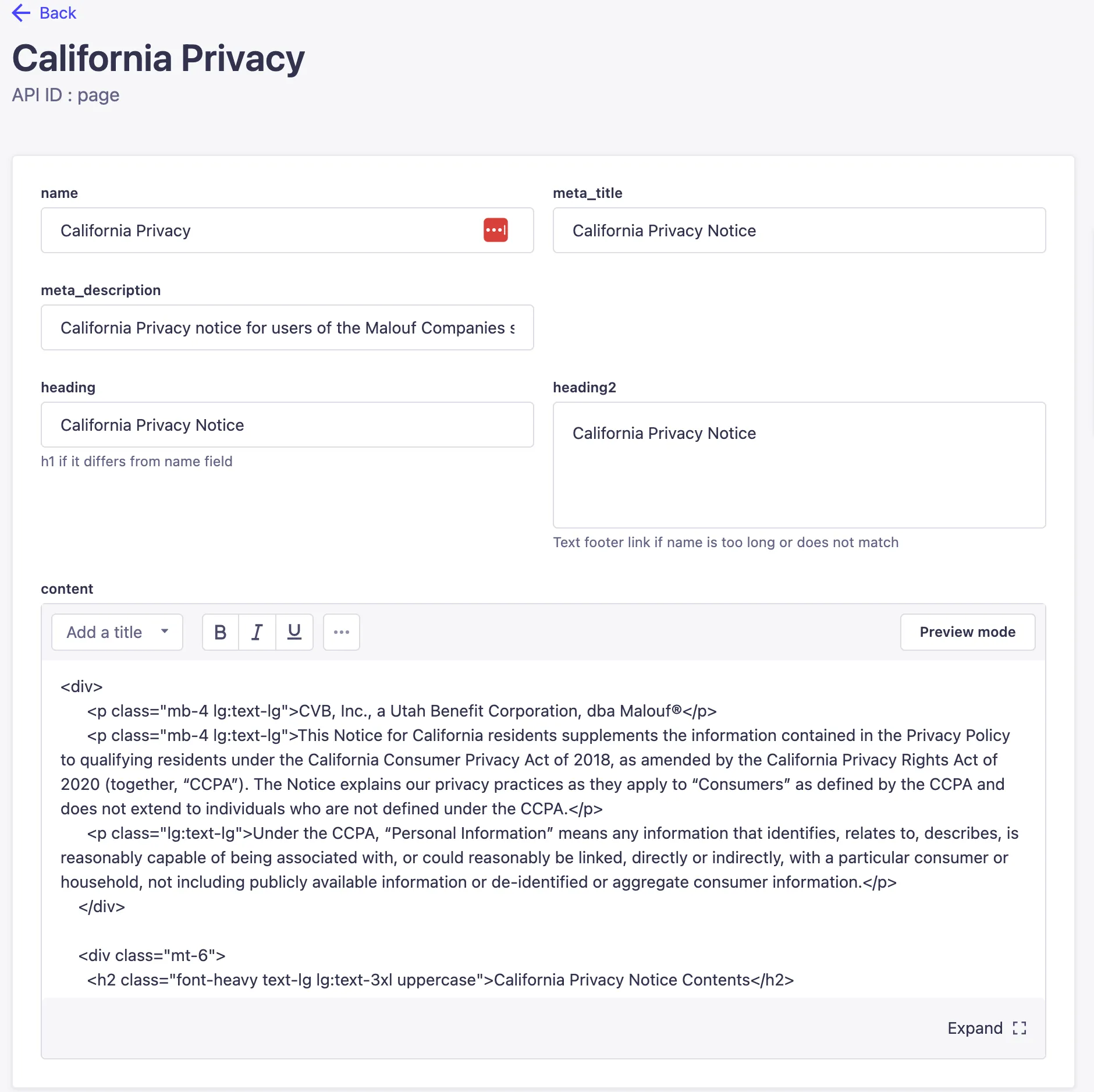Click the Expand fullscreen icon on the editor
The height and width of the screenshot is (1092, 1094).
point(1019,1028)
